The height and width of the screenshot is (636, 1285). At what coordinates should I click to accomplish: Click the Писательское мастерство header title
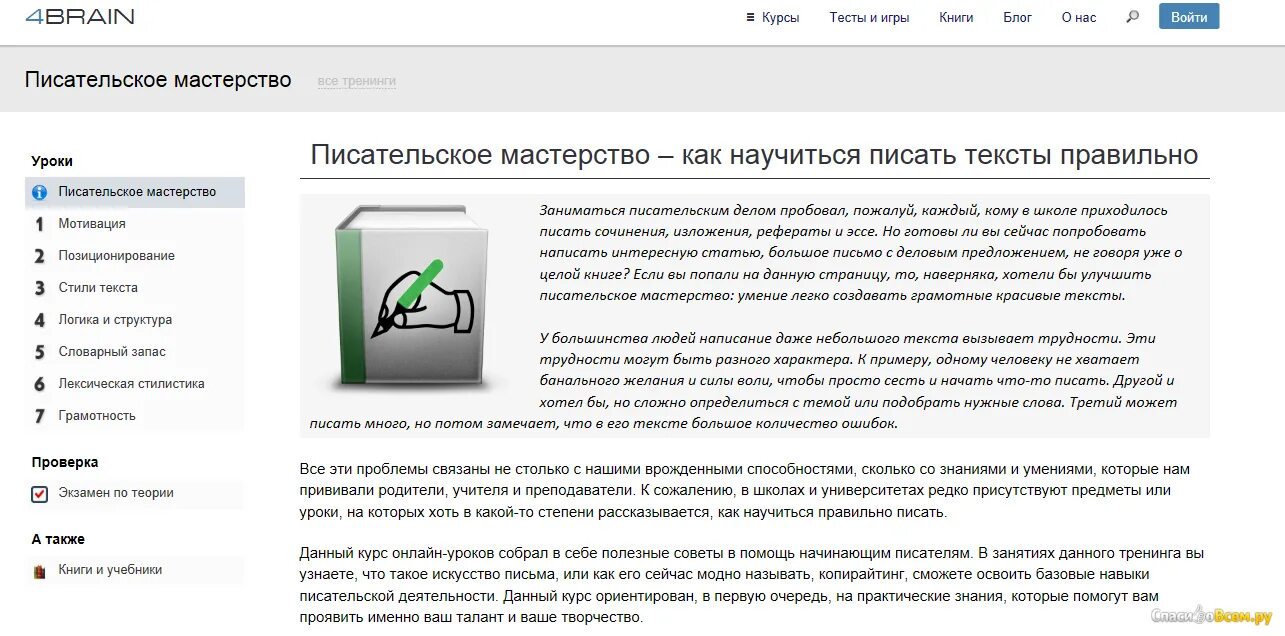[x=158, y=80]
